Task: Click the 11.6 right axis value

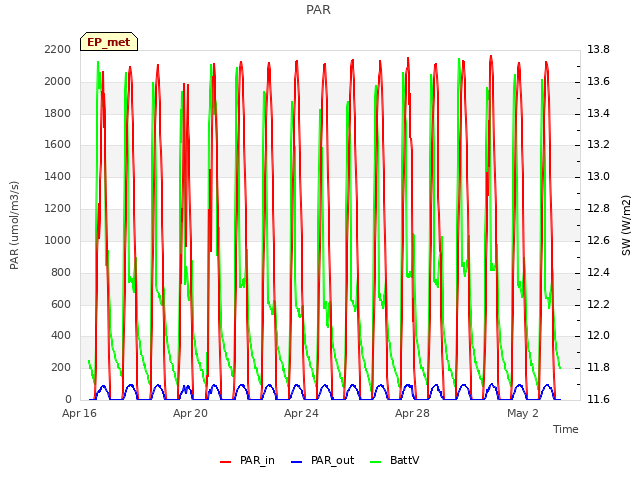Action: tap(598, 399)
